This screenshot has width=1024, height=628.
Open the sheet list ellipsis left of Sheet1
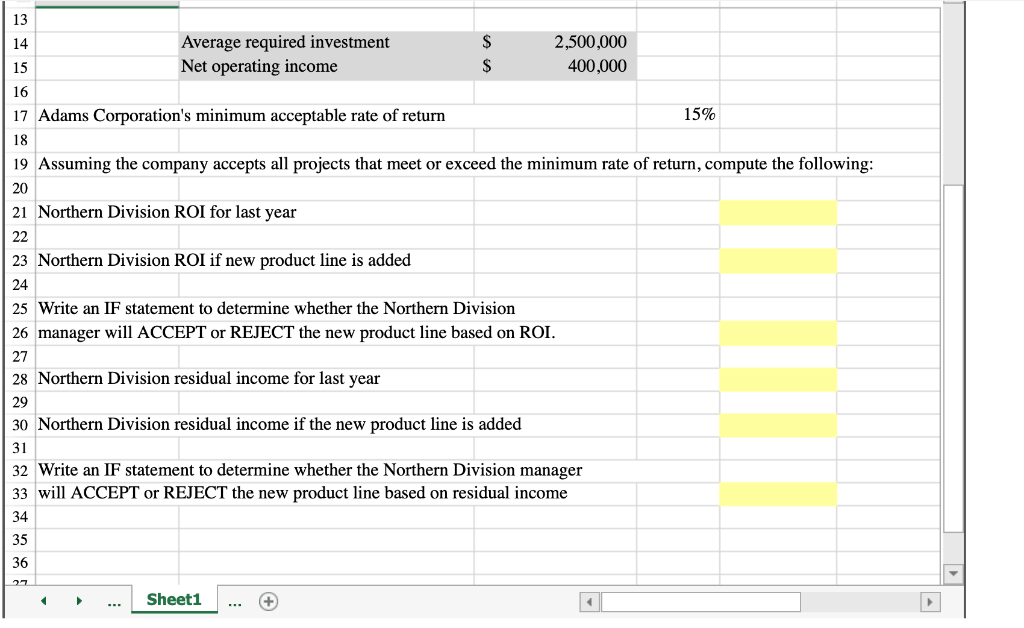click(114, 600)
